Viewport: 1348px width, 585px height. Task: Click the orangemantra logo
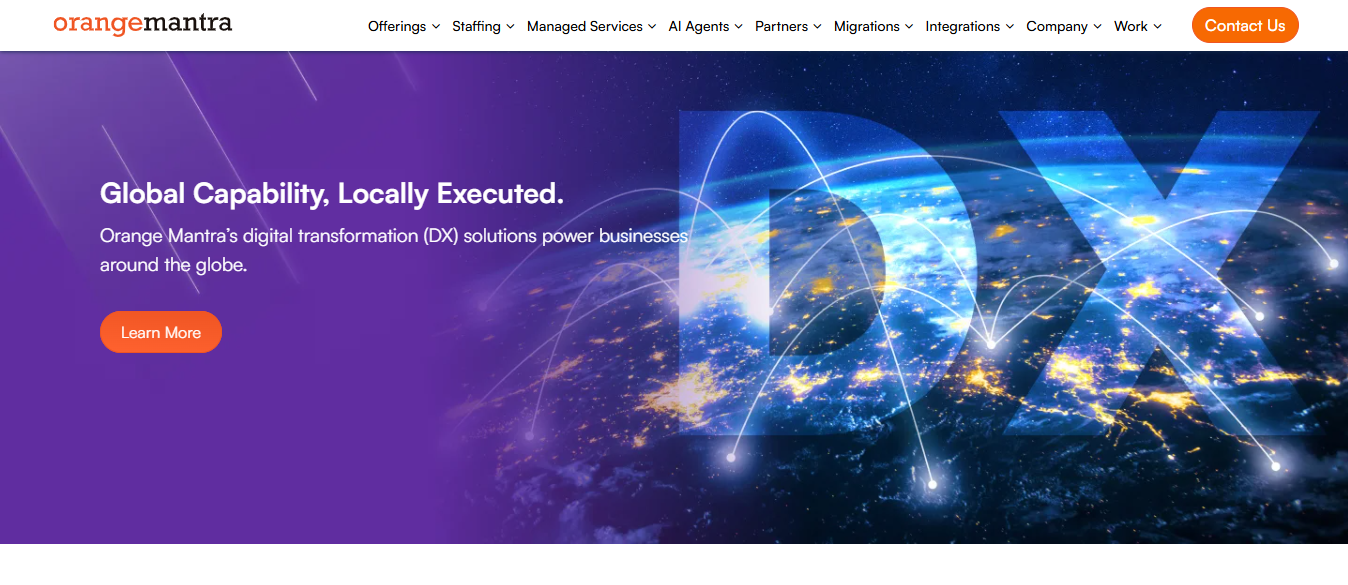click(x=142, y=24)
